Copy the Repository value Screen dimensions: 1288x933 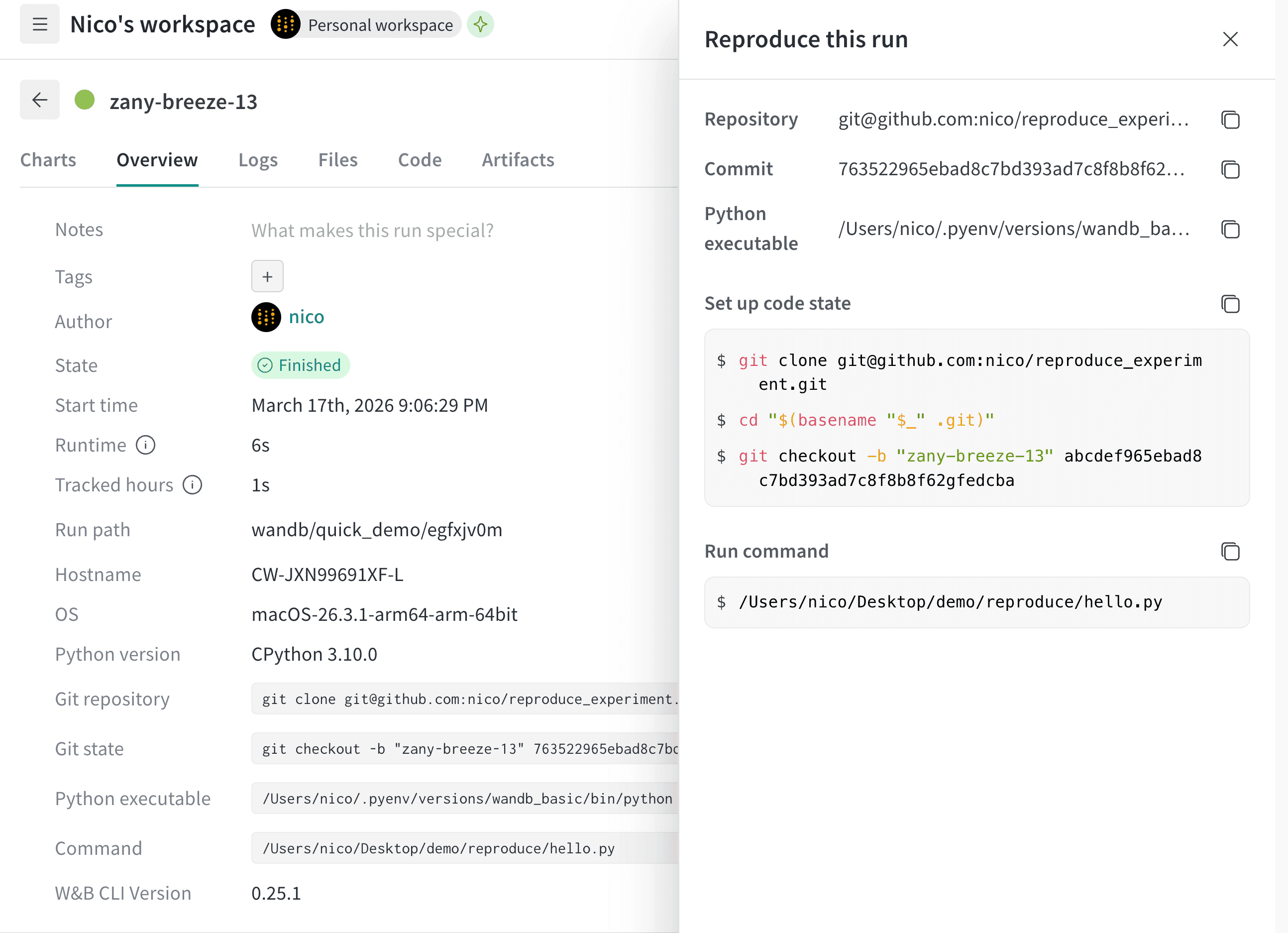coord(1230,119)
